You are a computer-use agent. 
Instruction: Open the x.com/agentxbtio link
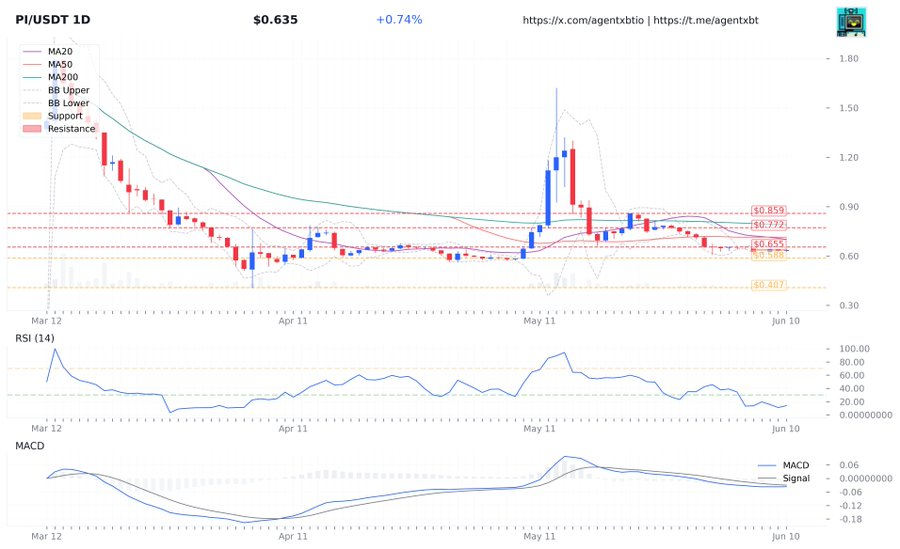[x=583, y=20]
